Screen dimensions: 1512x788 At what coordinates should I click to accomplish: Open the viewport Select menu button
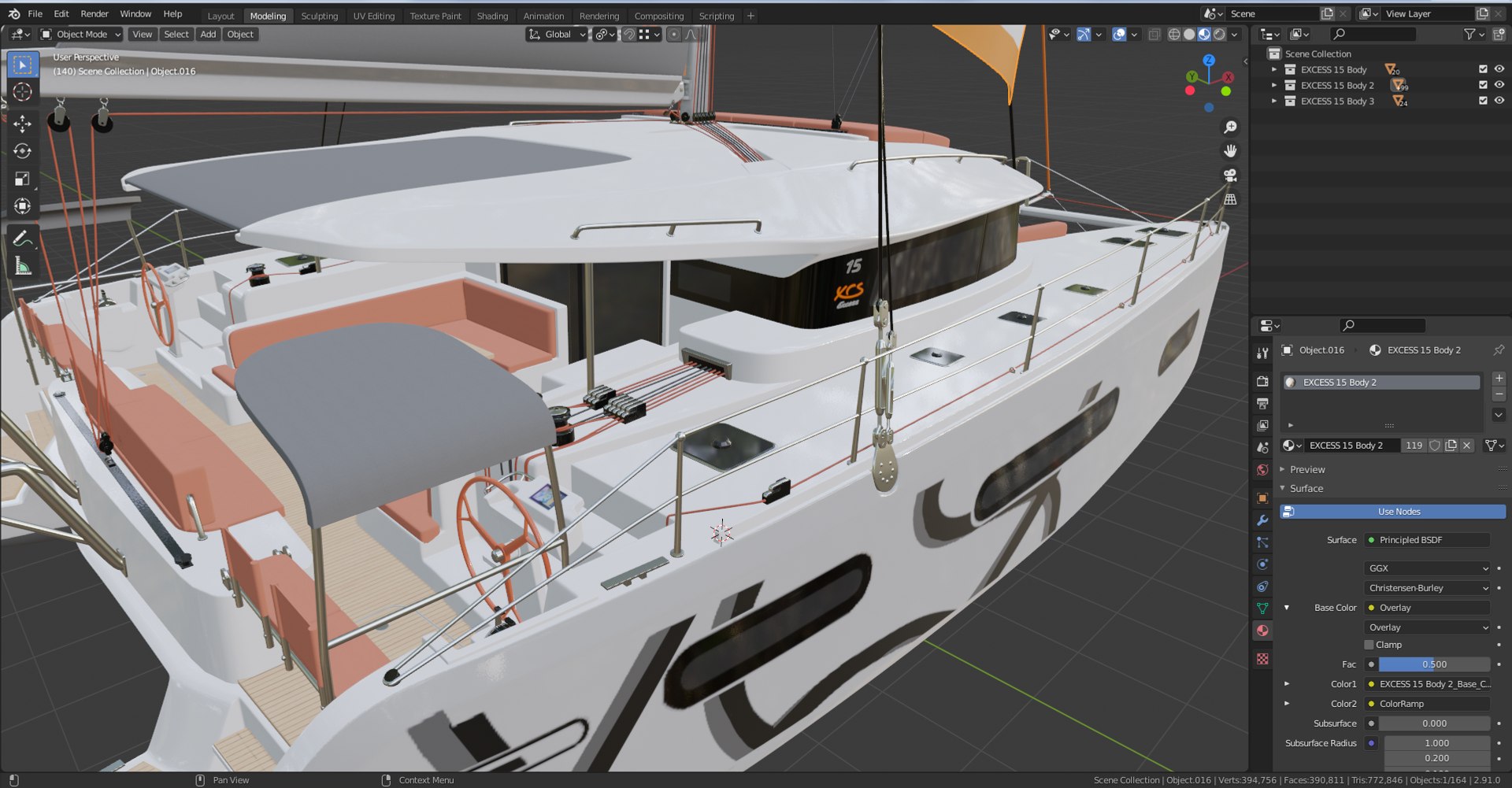176,35
